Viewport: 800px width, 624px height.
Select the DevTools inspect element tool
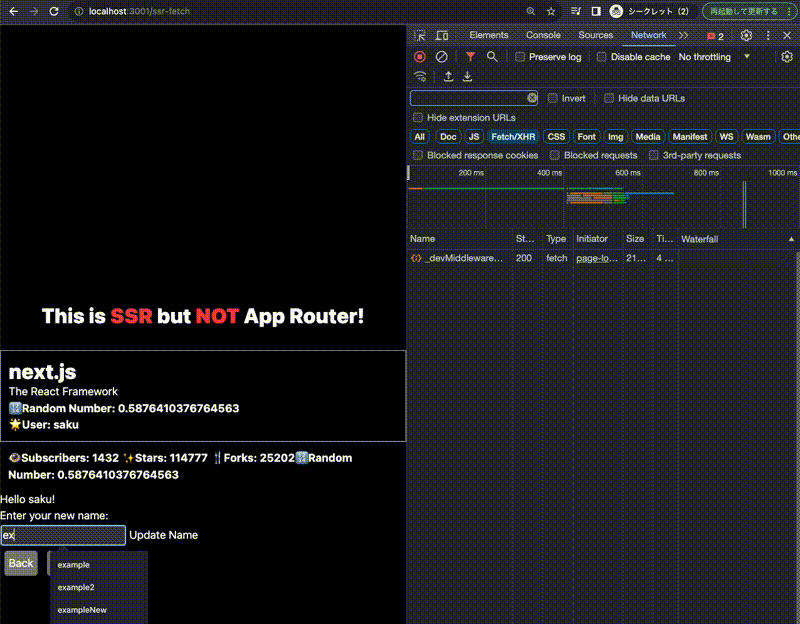(x=420, y=35)
